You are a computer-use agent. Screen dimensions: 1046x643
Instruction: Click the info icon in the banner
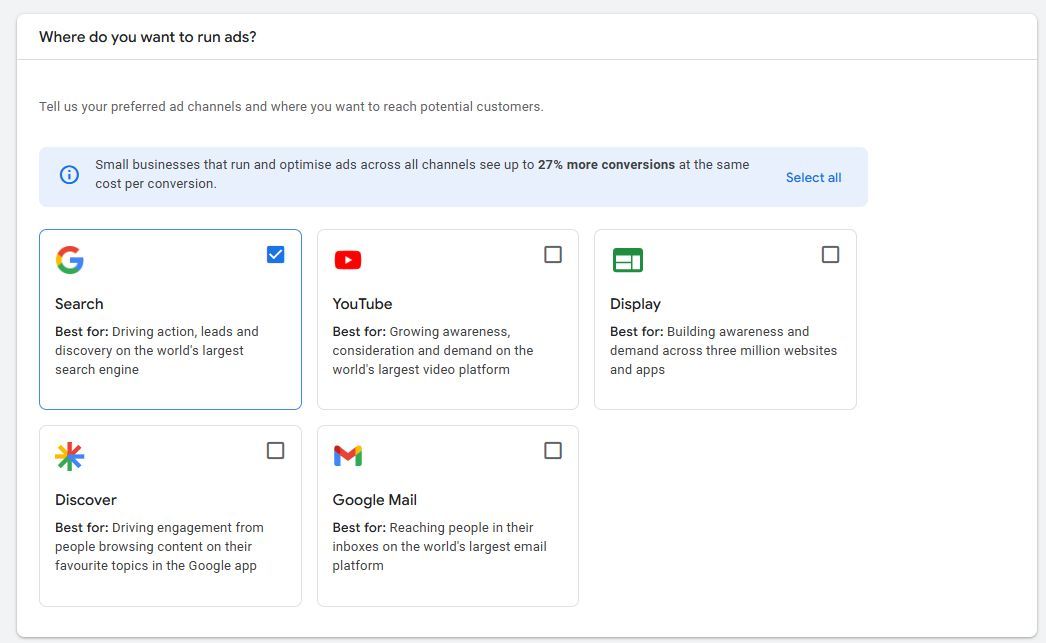pyautogui.click(x=69, y=174)
